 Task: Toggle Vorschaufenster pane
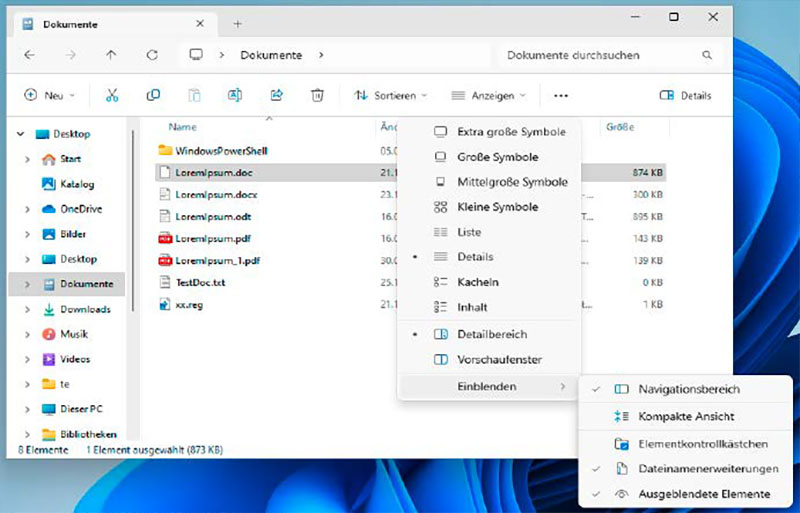(489, 359)
